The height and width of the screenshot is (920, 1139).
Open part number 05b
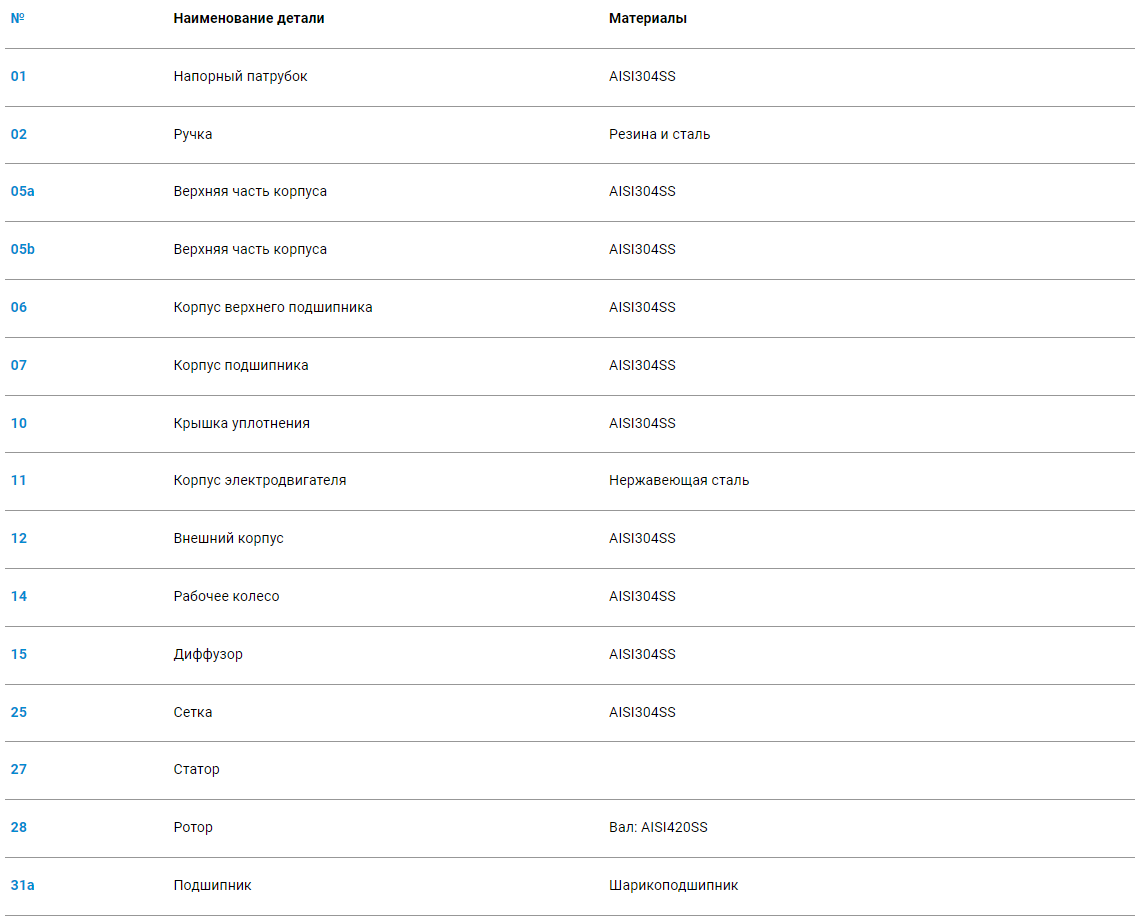(23, 249)
